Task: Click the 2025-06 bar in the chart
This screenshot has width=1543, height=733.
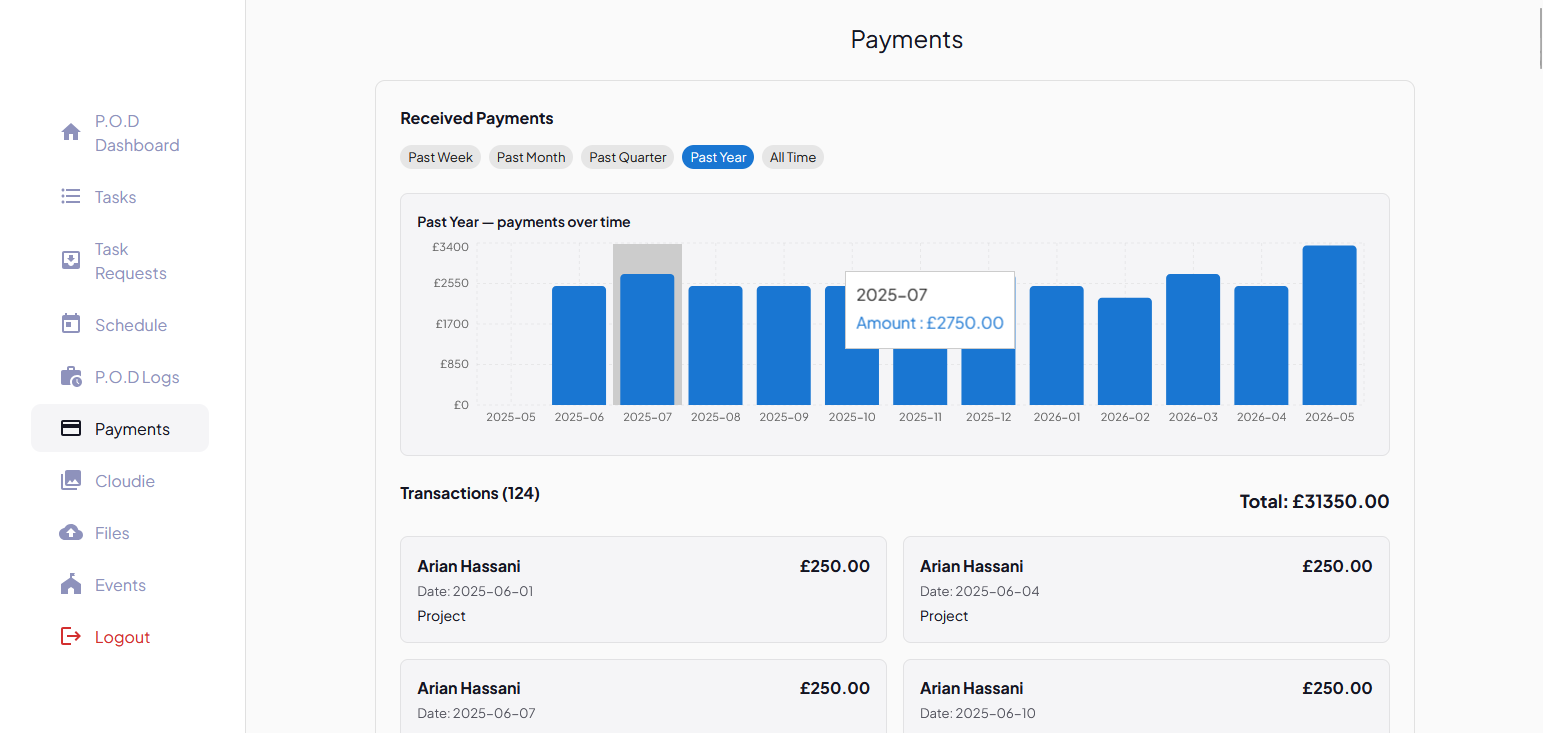Action: coord(579,346)
